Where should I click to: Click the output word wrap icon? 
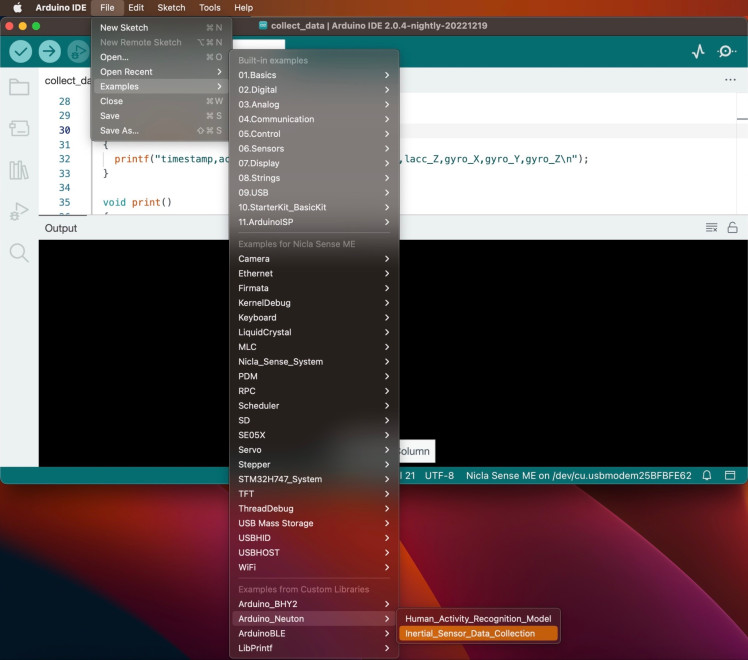pos(711,228)
